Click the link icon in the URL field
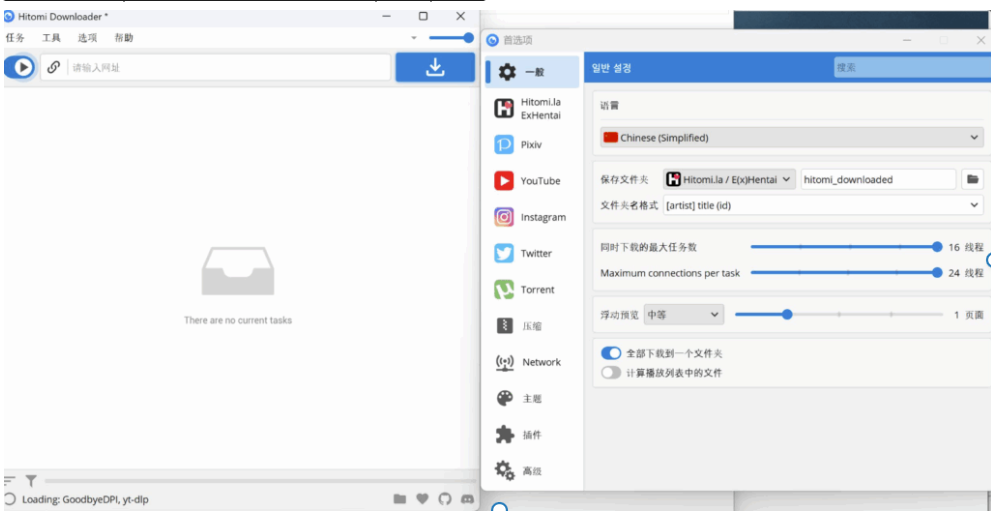The width and height of the screenshot is (991, 511). click(54, 67)
